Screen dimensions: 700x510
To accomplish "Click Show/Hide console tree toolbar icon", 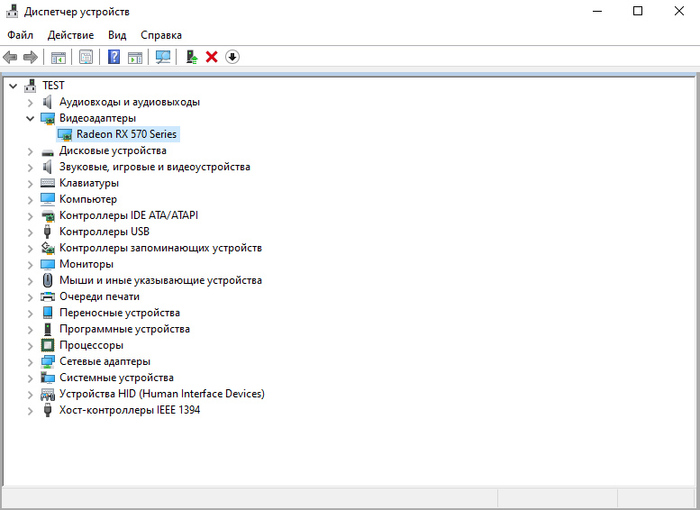I will tap(58, 57).
